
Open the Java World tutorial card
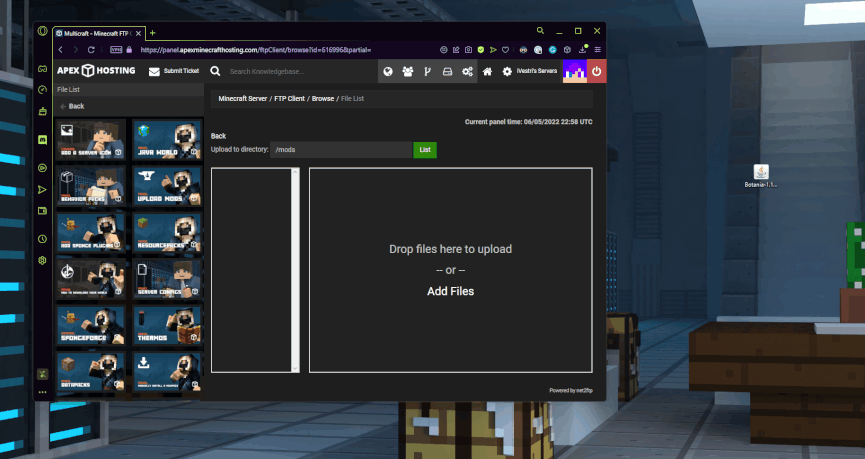(167, 140)
